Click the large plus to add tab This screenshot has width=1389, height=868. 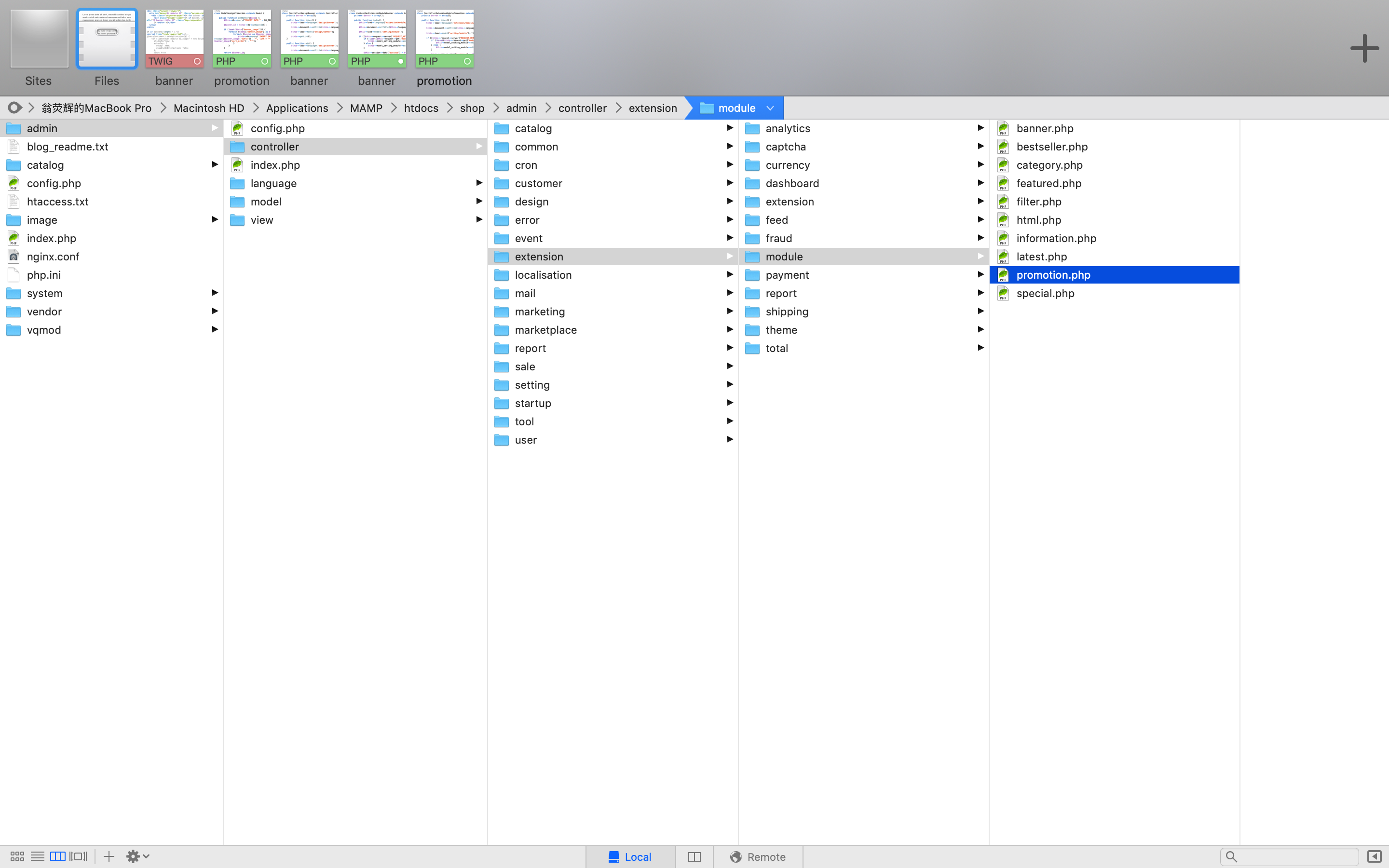(x=1364, y=48)
